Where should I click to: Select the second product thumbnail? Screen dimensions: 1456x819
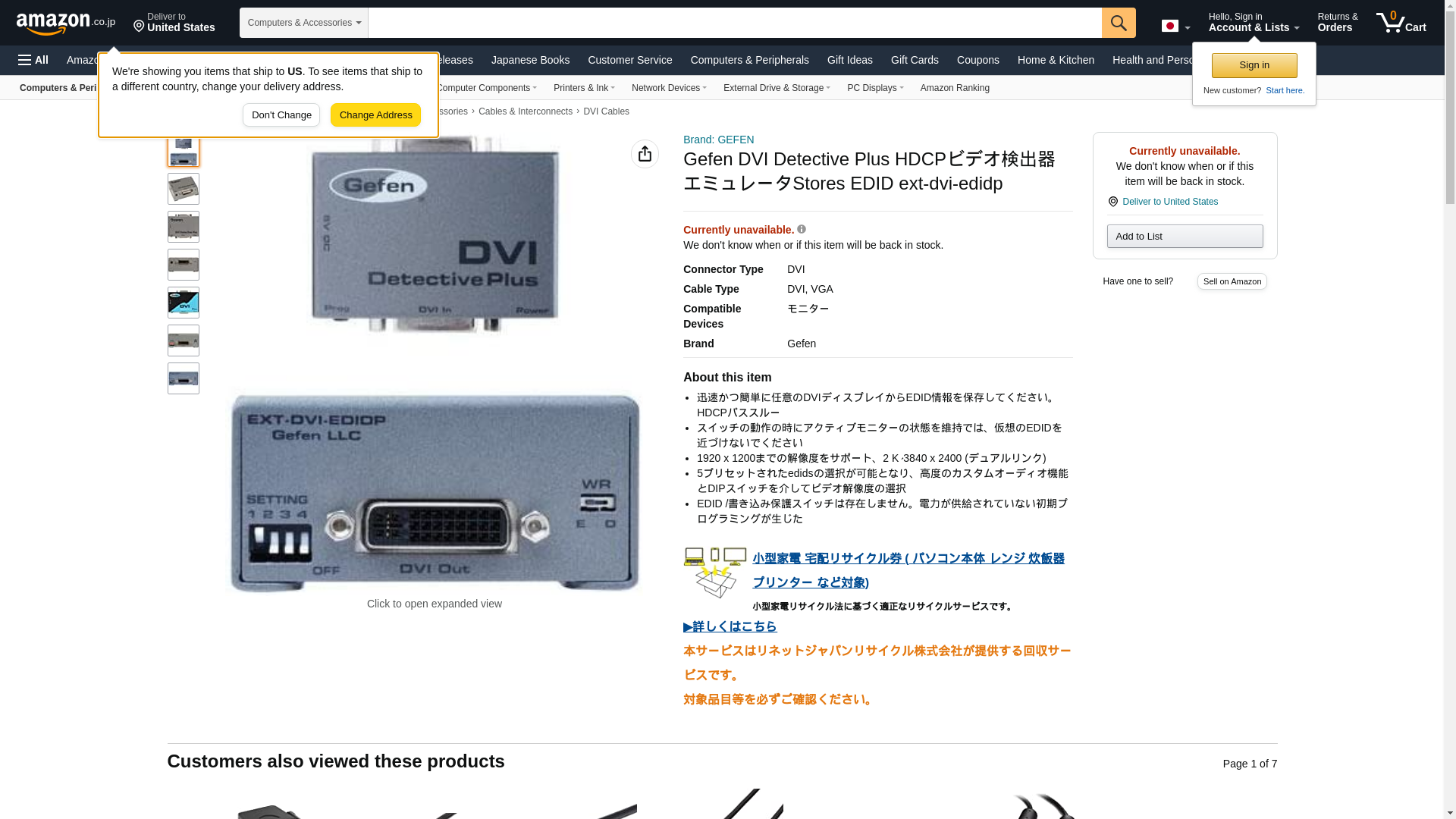[184, 189]
